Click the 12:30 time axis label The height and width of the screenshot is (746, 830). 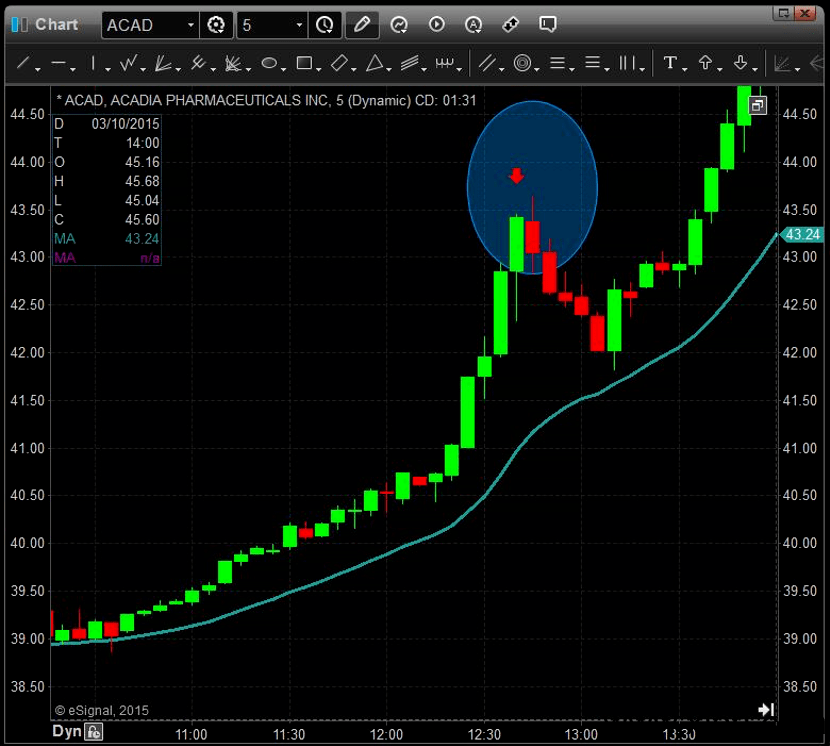click(x=484, y=734)
